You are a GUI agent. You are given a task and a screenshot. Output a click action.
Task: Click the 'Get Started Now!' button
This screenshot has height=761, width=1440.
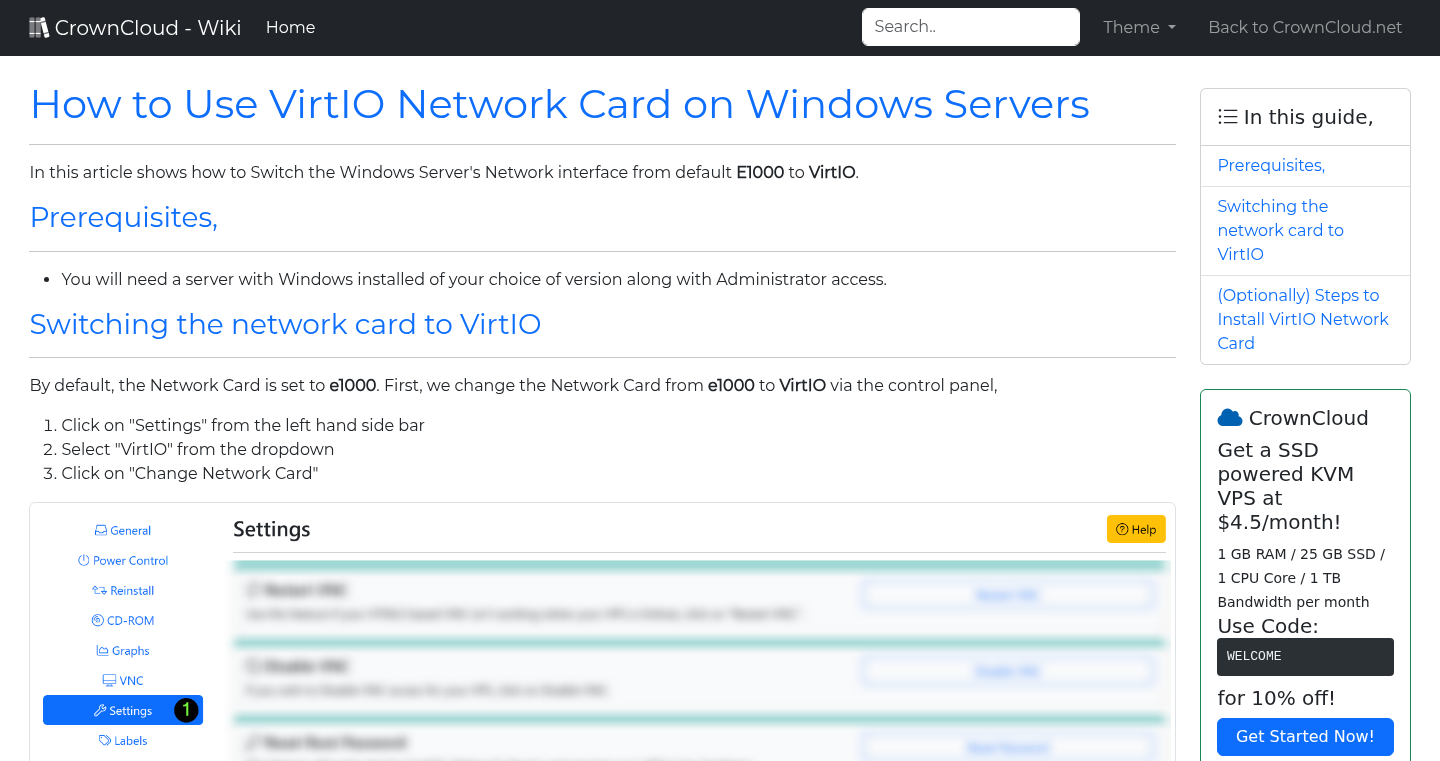point(1305,736)
